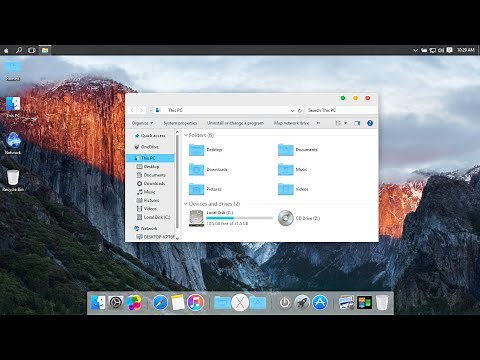Open volume control in system tray
The height and width of the screenshot is (360, 480).
coord(441,50)
